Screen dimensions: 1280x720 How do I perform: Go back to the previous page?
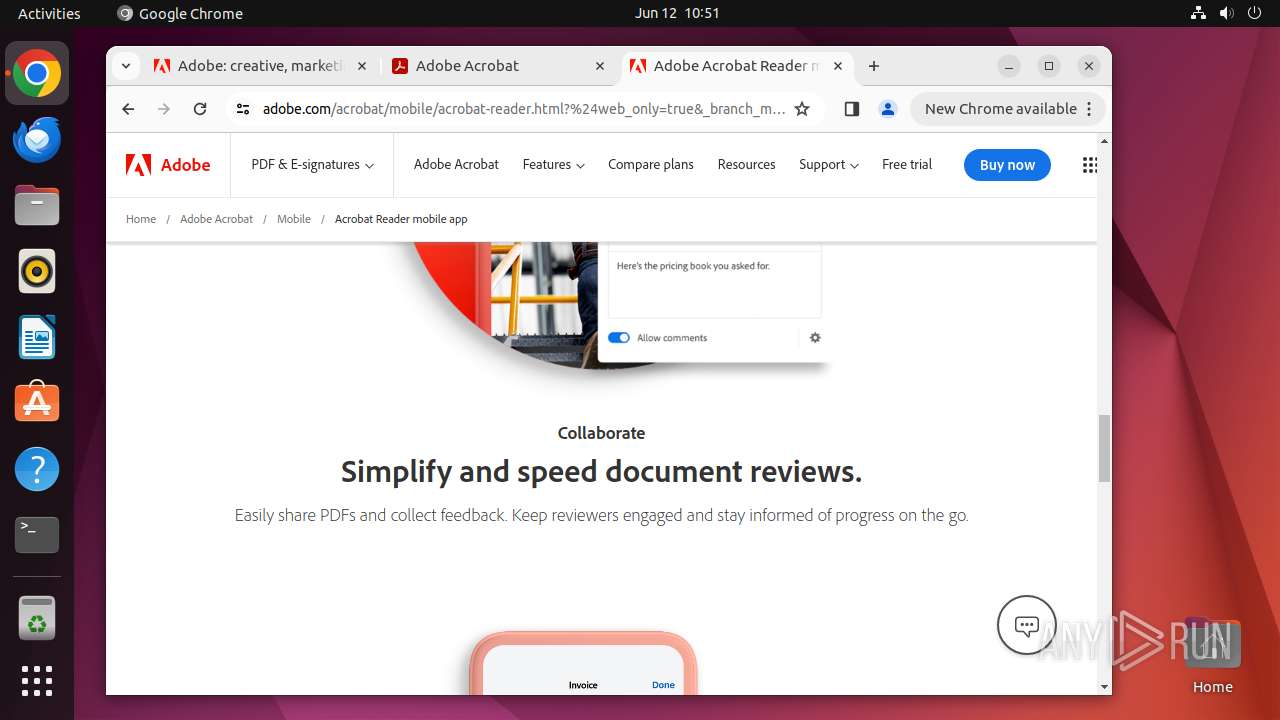(x=128, y=109)
